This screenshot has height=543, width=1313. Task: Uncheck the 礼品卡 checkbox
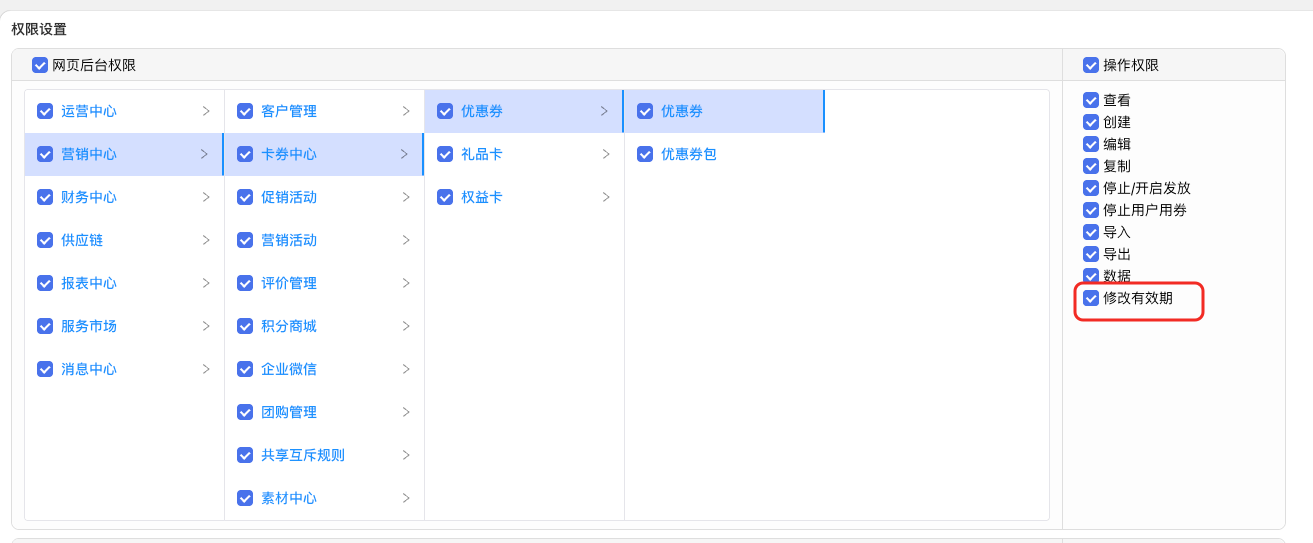(445, 154)
